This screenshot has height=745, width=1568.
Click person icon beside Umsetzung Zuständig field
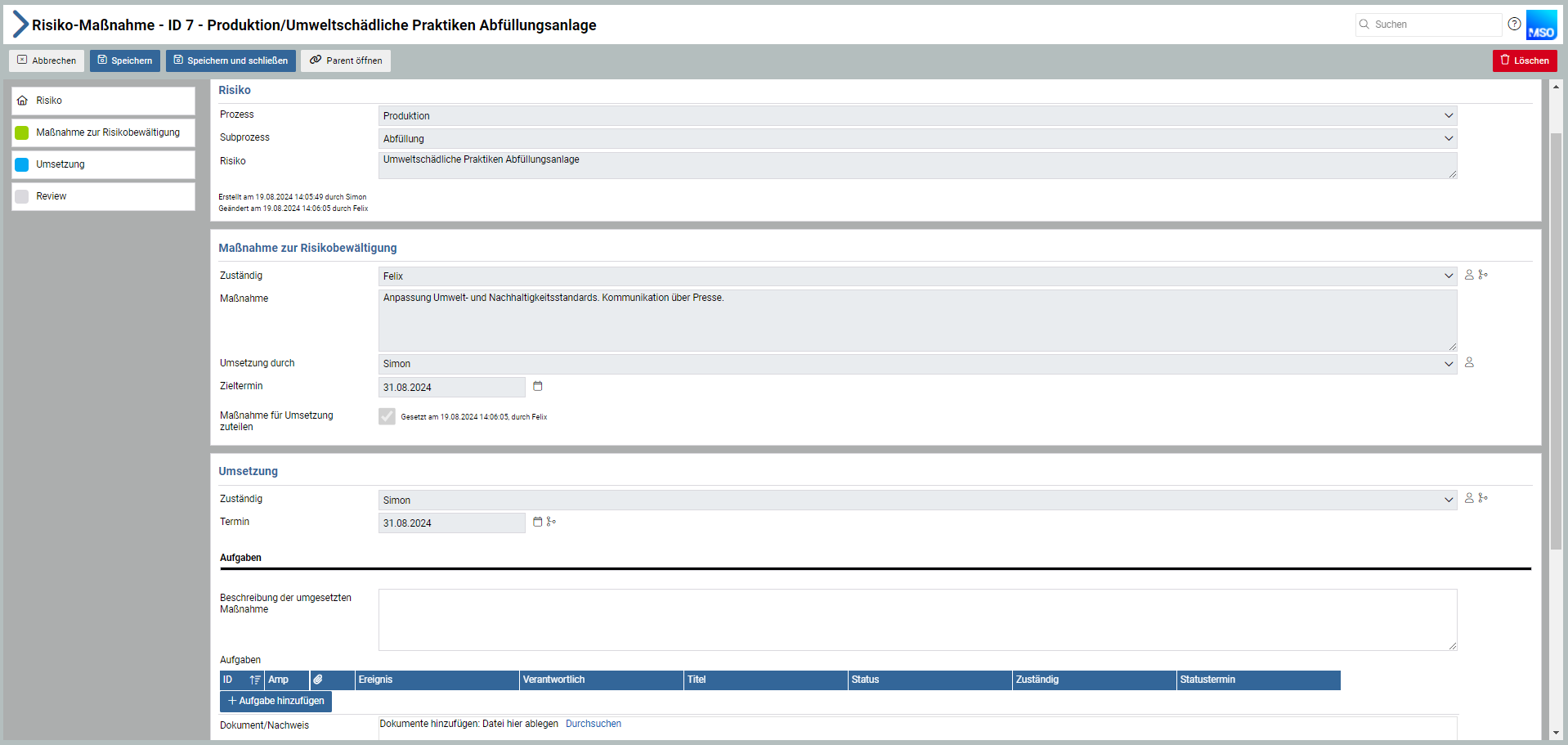tap(1469, 498)
